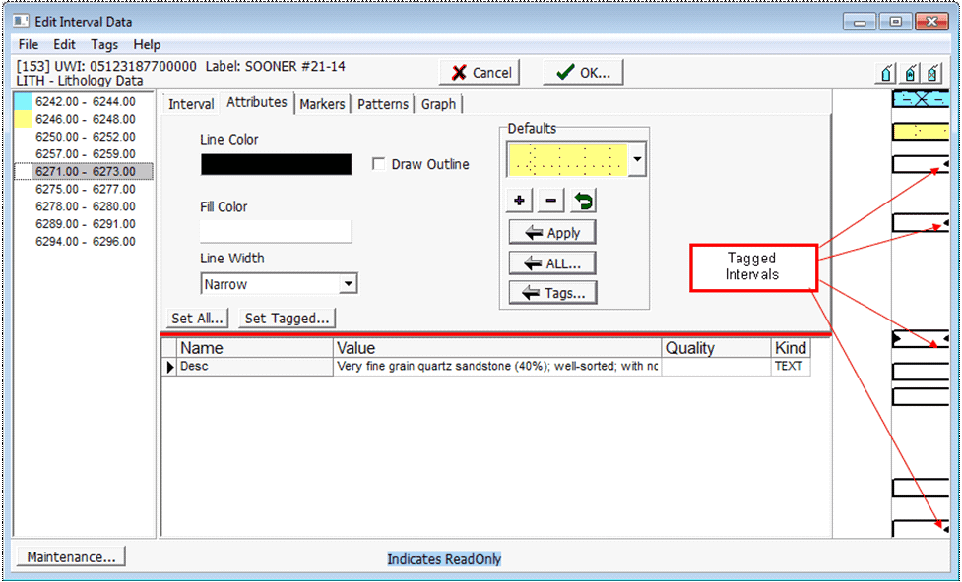
Task: Switch to the Markers tab
Action: [x=322, y=104]
